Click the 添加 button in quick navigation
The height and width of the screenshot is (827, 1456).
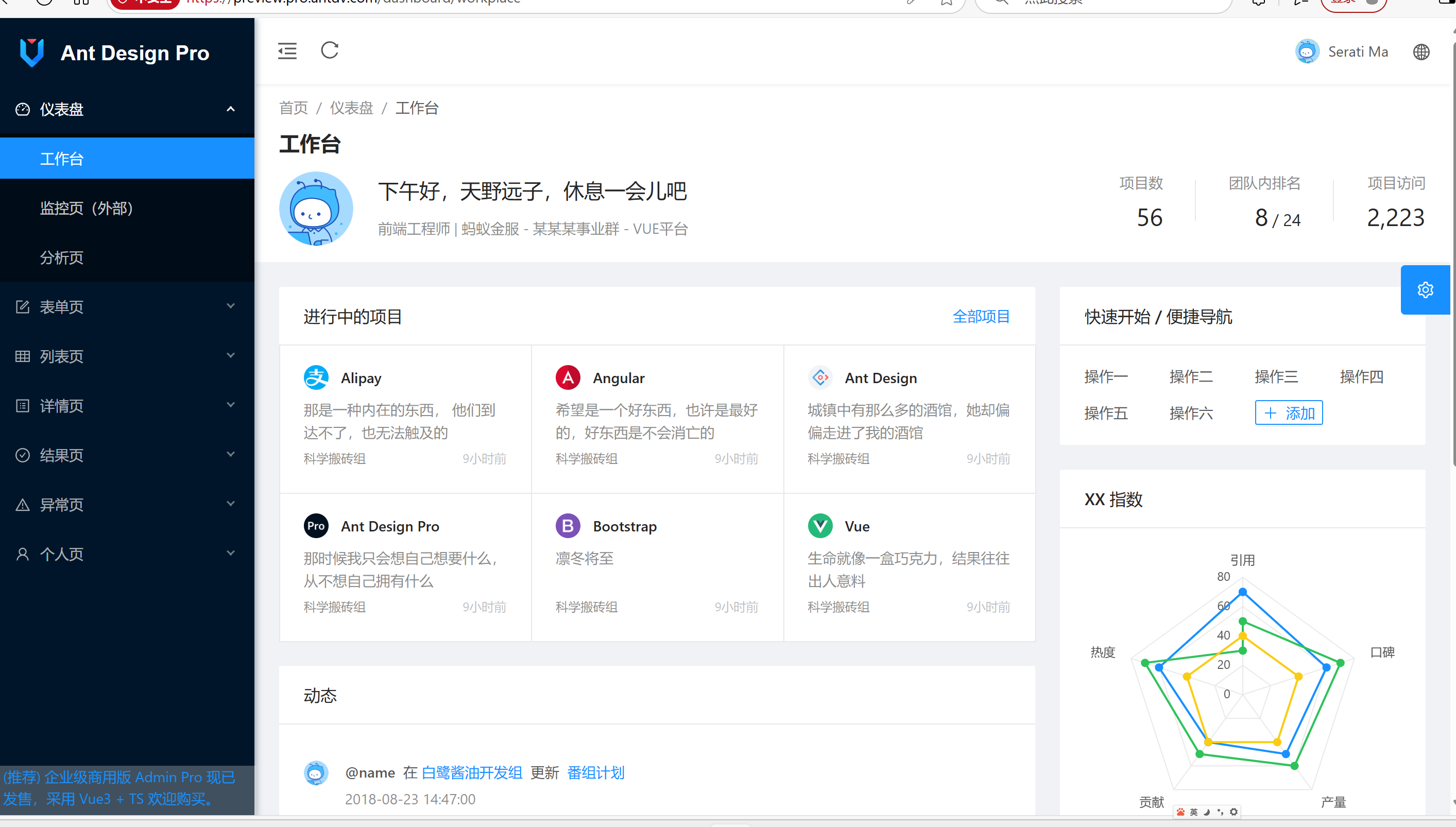coord(1289,413)
